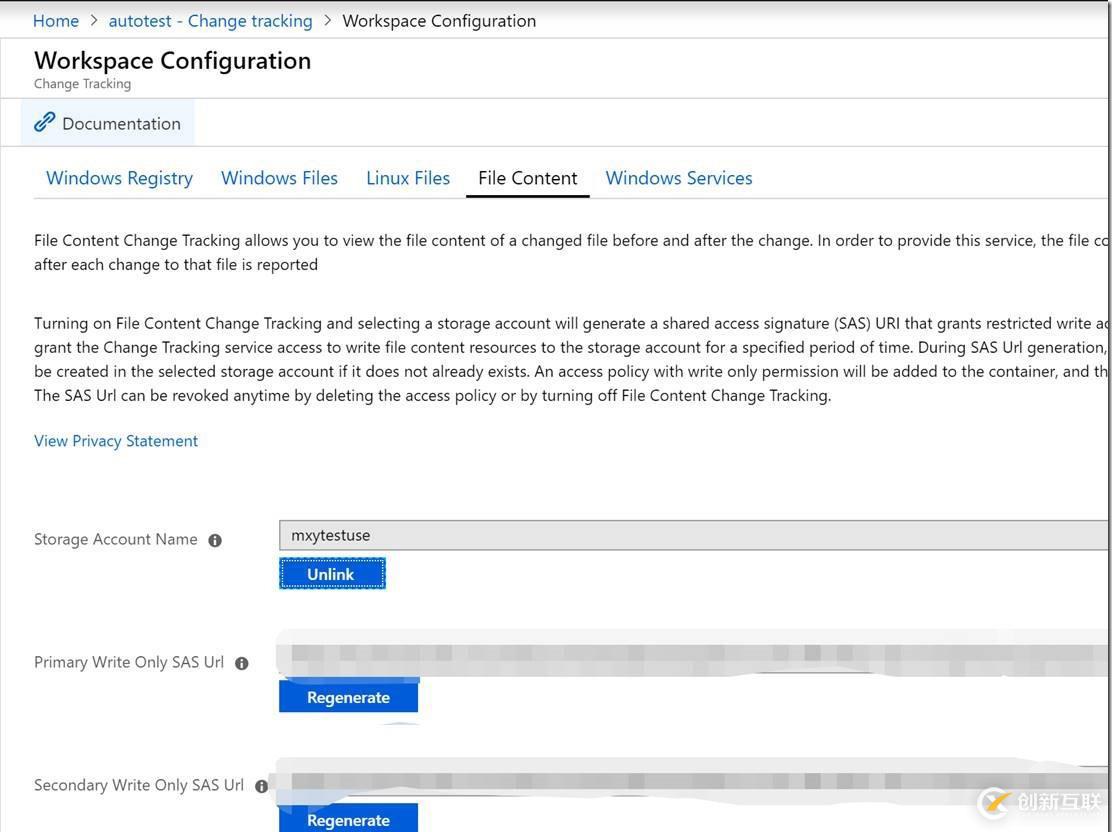Click the Secondary Write Only SAS Url field
Image resolution: width=1112 pixels, height=832 pixels.
coord(690,779)
